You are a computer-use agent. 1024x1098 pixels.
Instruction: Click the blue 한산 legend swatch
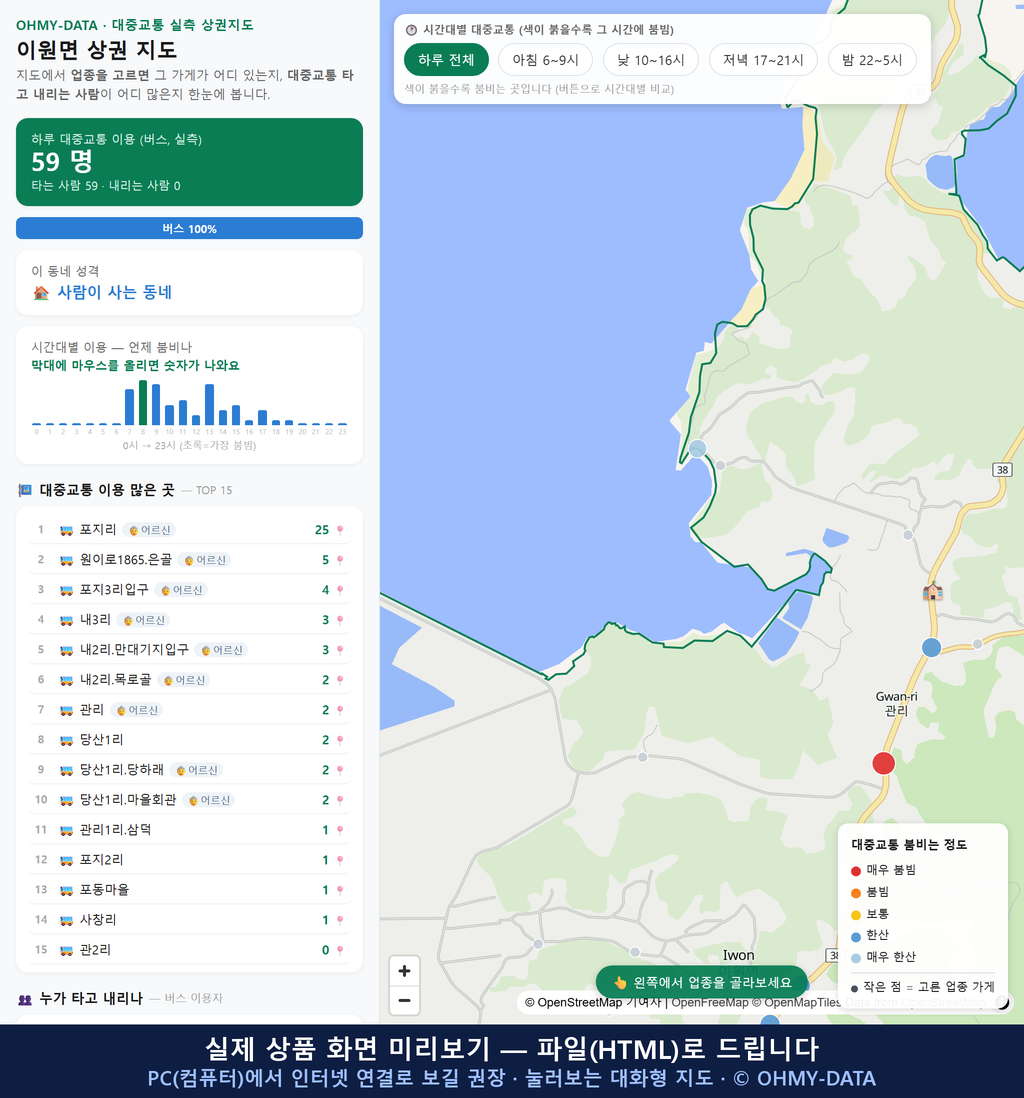click(855, 936)
